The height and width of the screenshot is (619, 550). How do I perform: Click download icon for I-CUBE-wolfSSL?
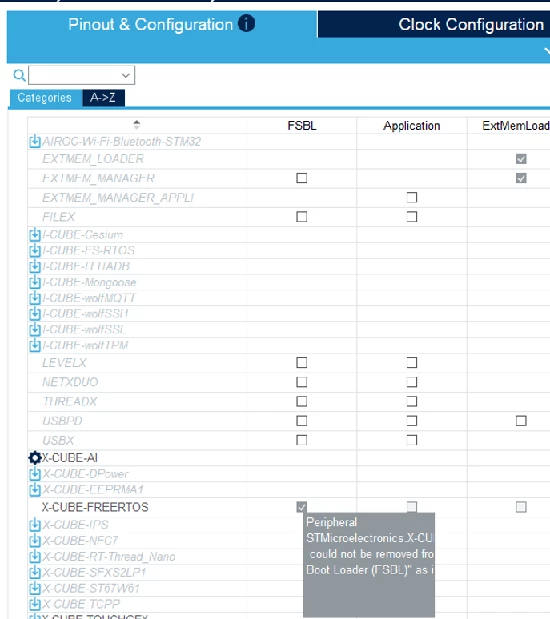click(x=35, y=329)
